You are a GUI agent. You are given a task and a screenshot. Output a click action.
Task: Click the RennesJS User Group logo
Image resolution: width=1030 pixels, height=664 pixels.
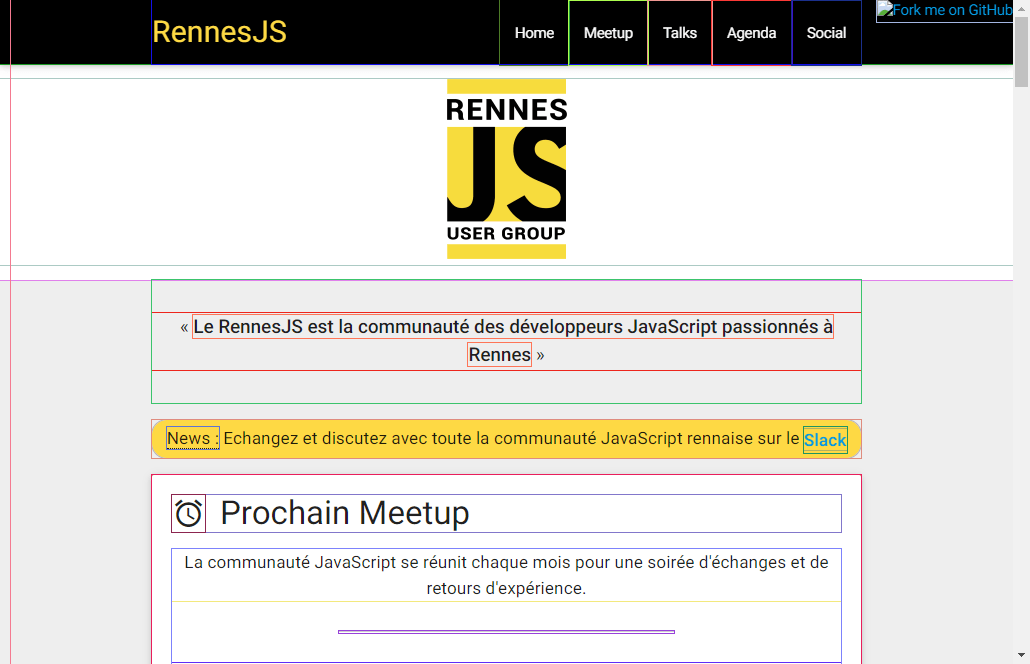(506, 169)
